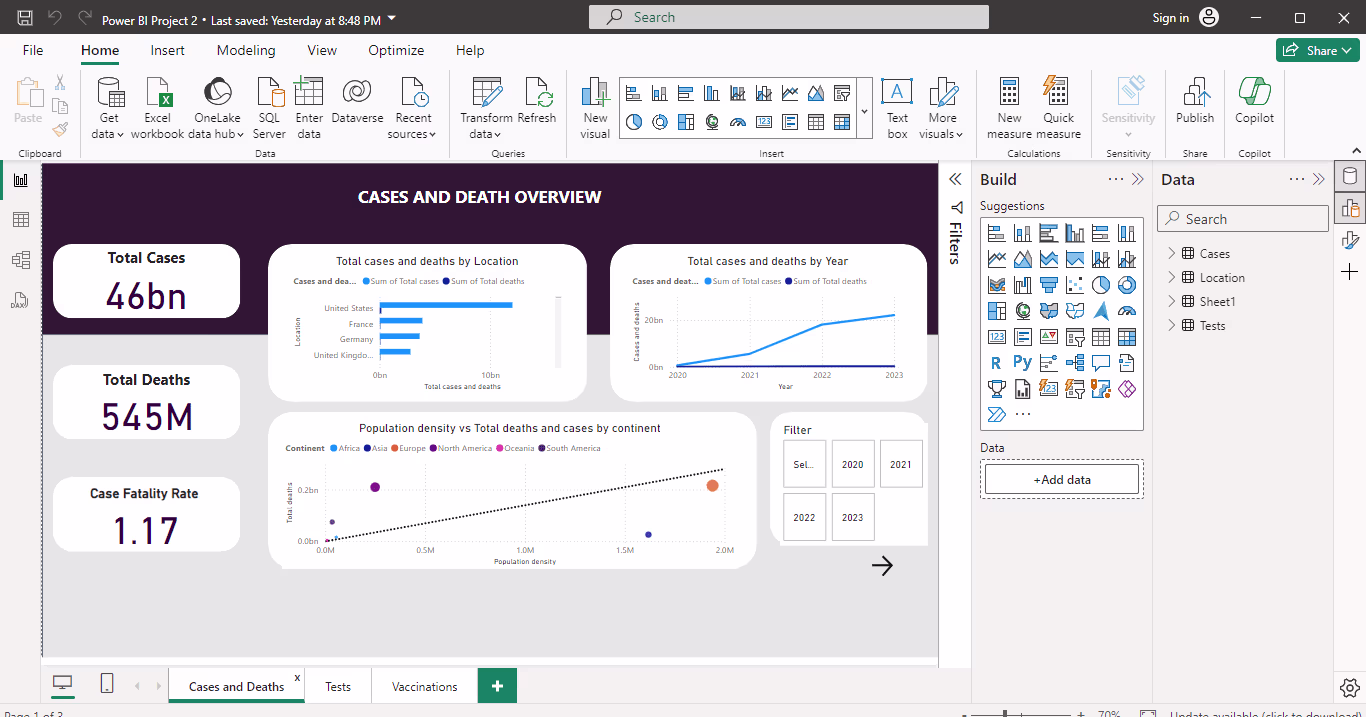Create a New measure

1009,107
